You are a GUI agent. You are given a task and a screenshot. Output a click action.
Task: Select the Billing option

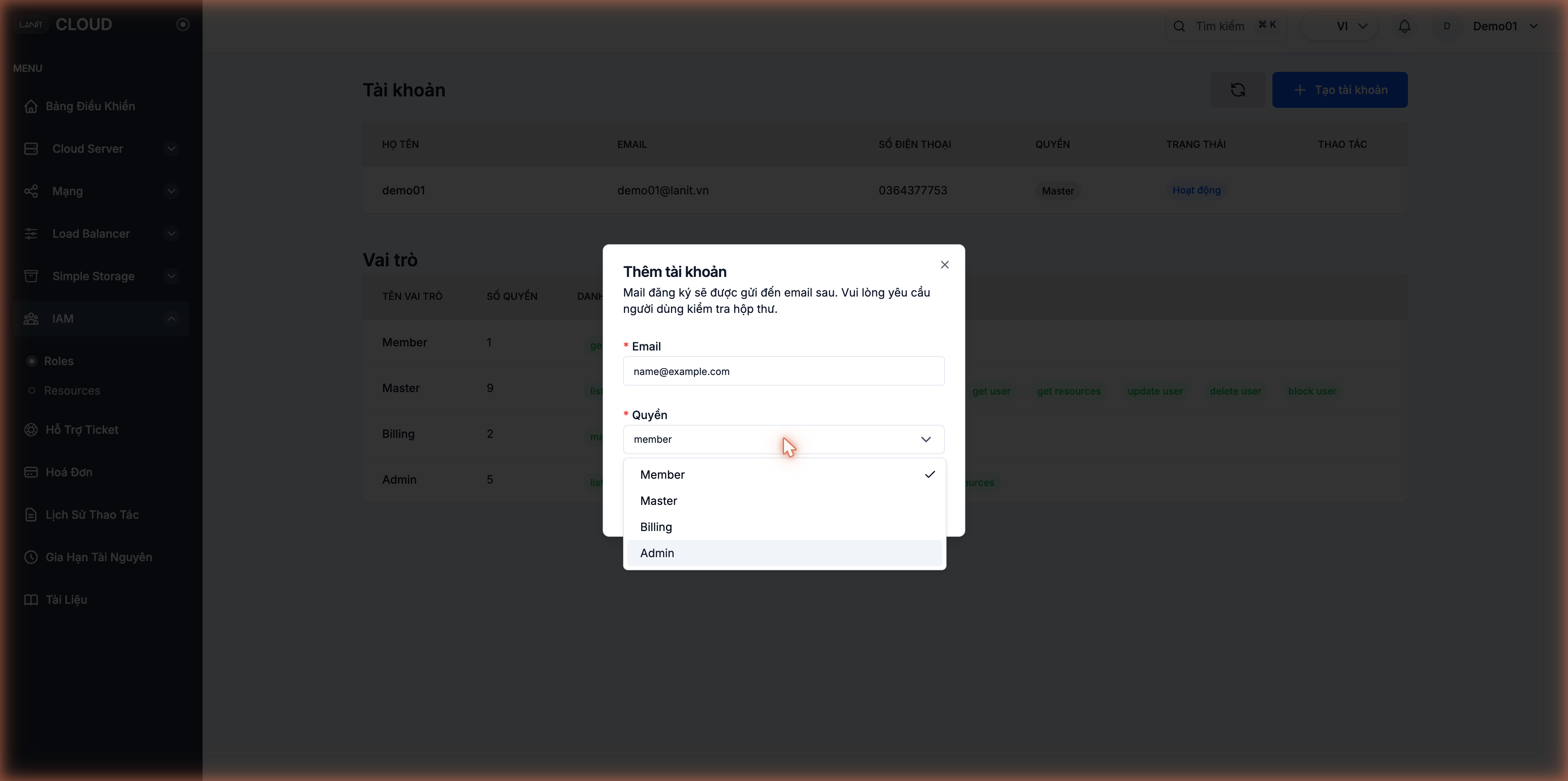click(x=784, y=527)
